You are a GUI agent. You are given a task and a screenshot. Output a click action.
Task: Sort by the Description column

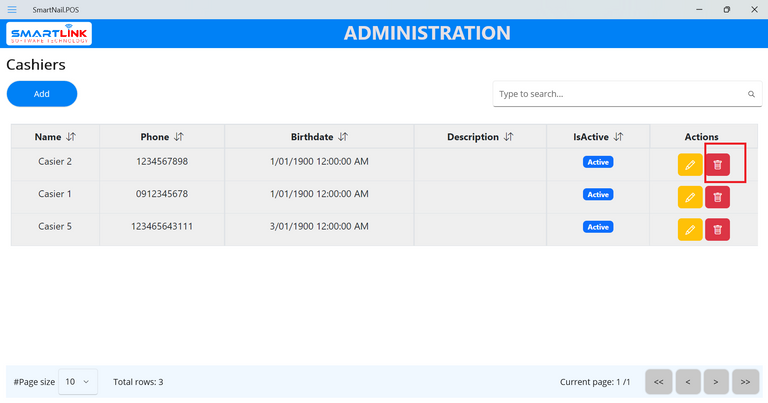[508, 137]
